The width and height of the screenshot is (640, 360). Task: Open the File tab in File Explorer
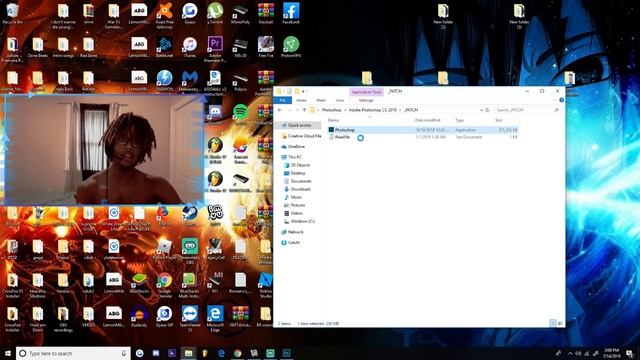pyautogui.click(x=282, y=100)
